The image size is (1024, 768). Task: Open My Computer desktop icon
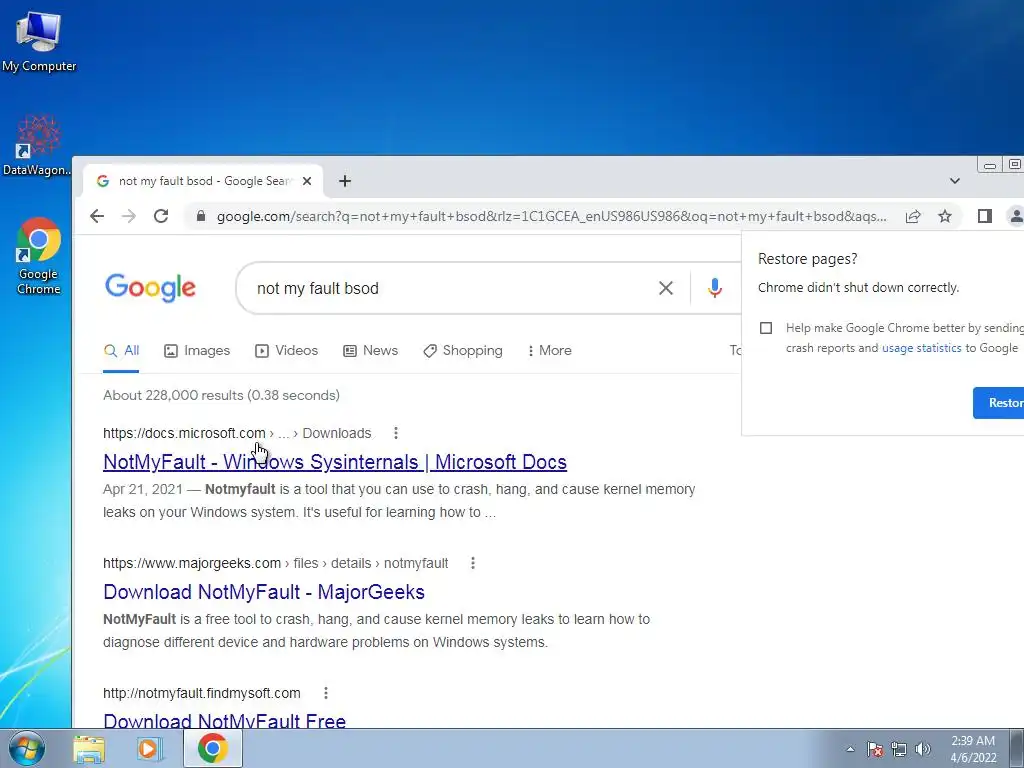pyautogui.click(x=39, y=41)
